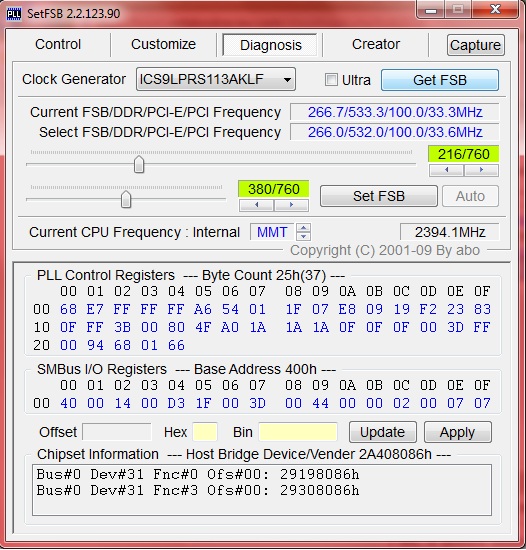Click the Apply button
The height and width of the screenshot is (550, 526).
pos(458,432)
